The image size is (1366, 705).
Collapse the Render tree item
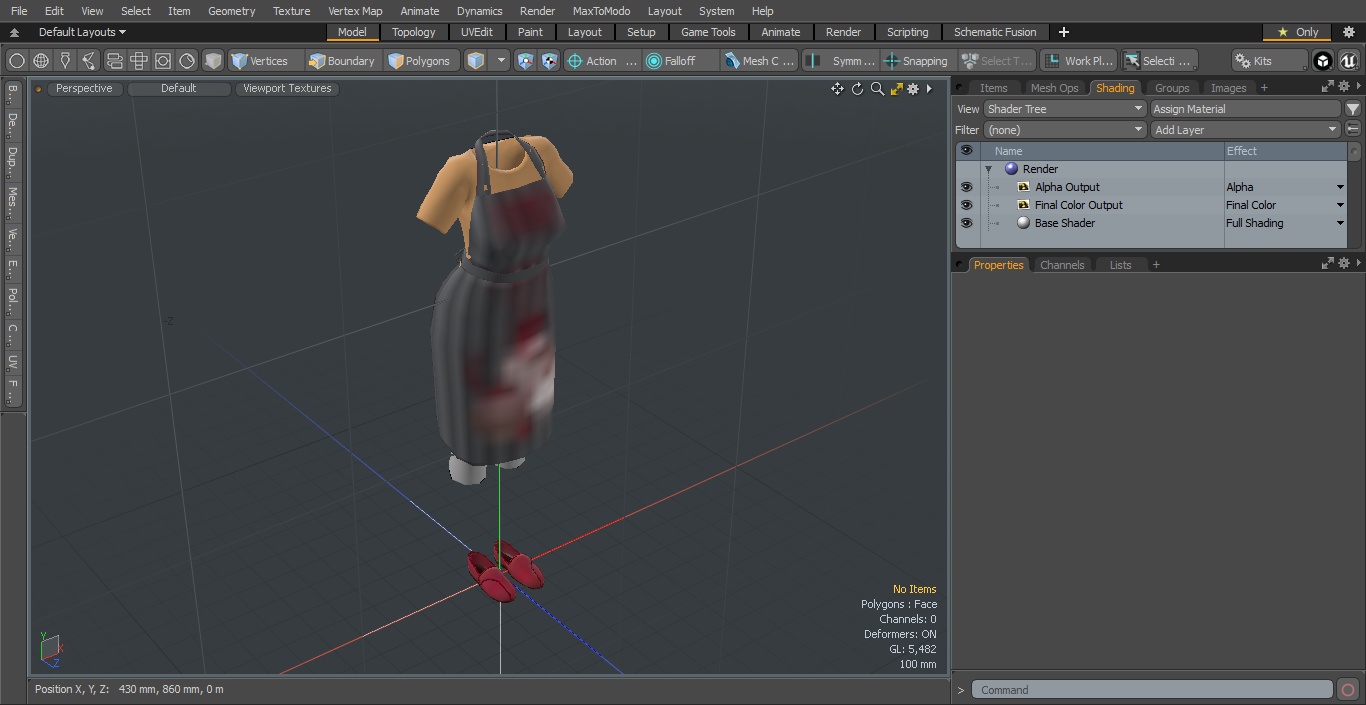[x=989, y=170]
